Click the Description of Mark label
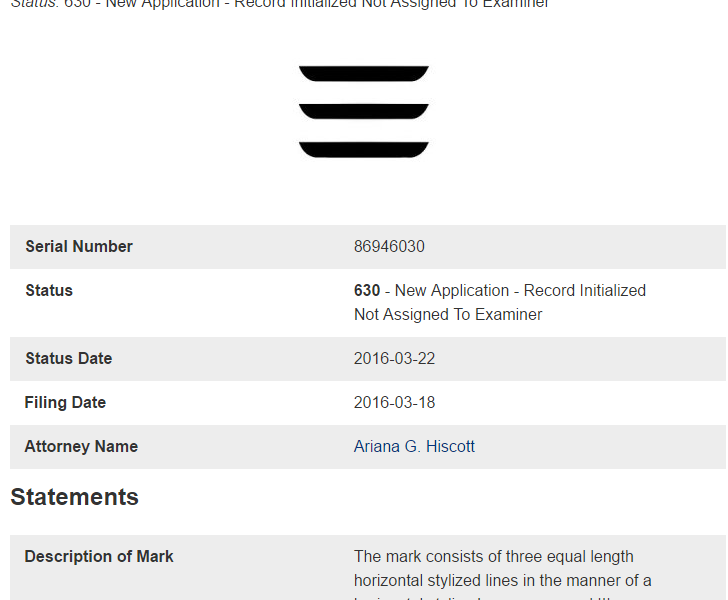This screenshot has height=600, width=728. pos(99,557)
